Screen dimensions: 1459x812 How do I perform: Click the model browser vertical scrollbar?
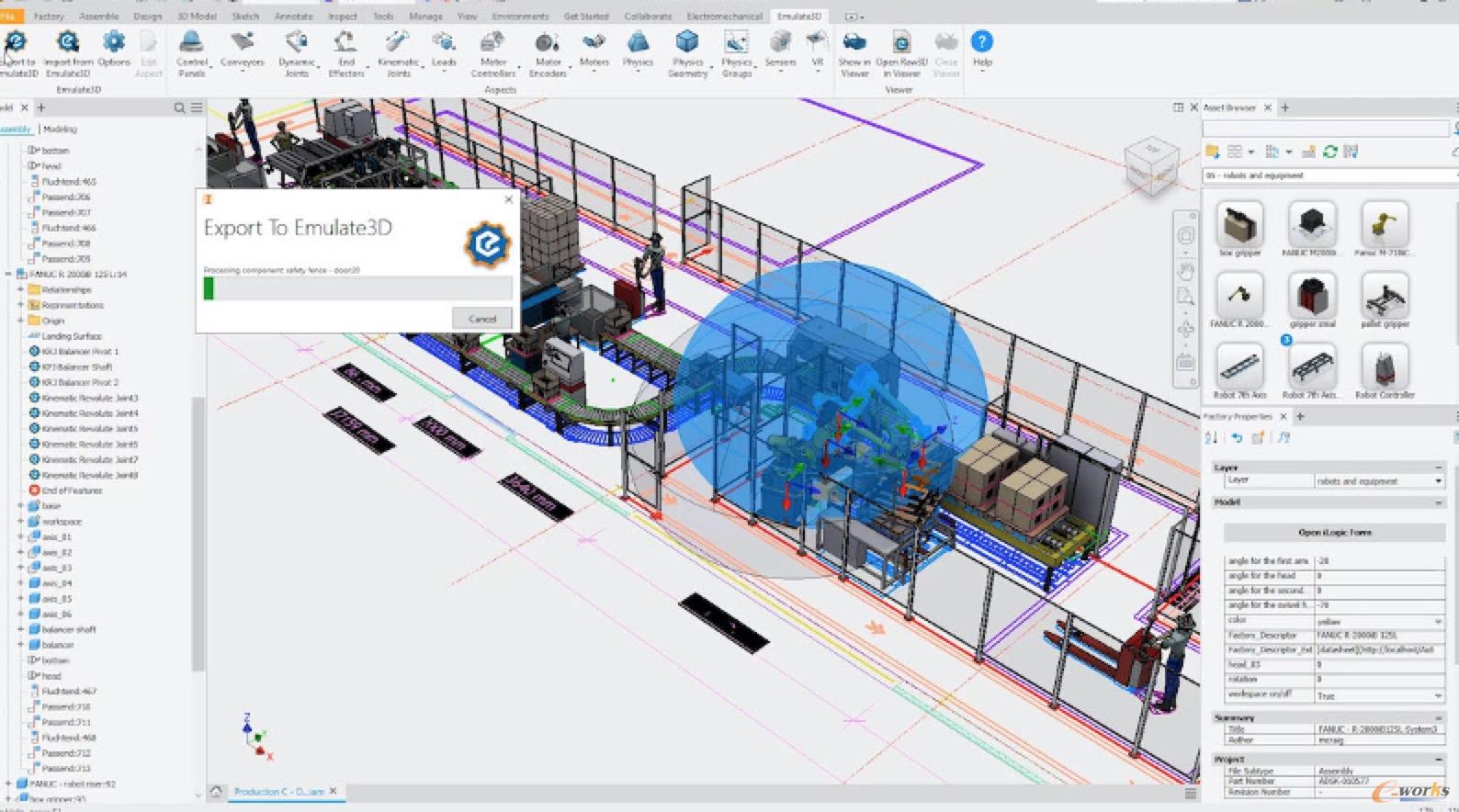coord(198,533)
